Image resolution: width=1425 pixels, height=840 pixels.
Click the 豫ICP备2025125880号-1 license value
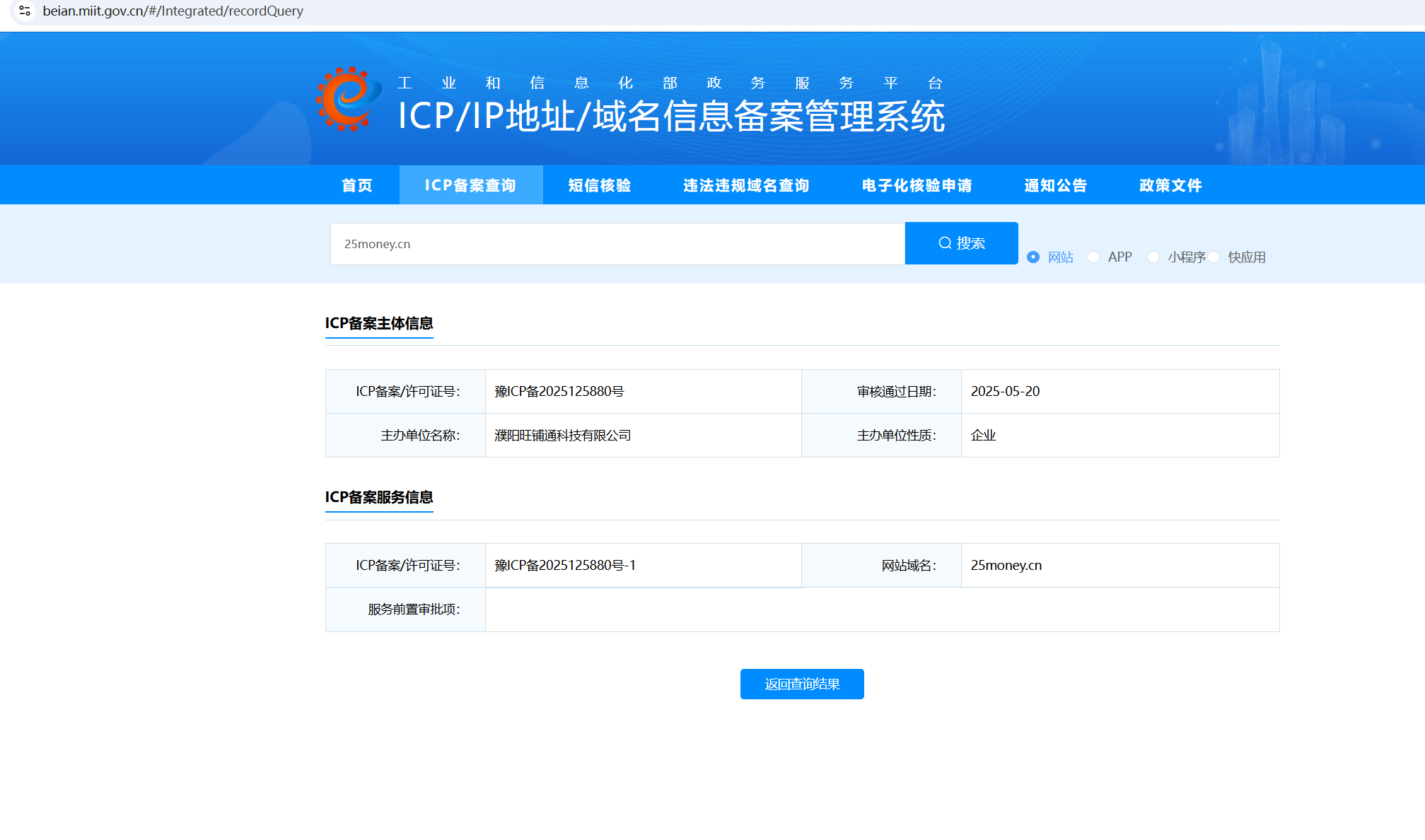pyautogui.click(x=565, y=565)
